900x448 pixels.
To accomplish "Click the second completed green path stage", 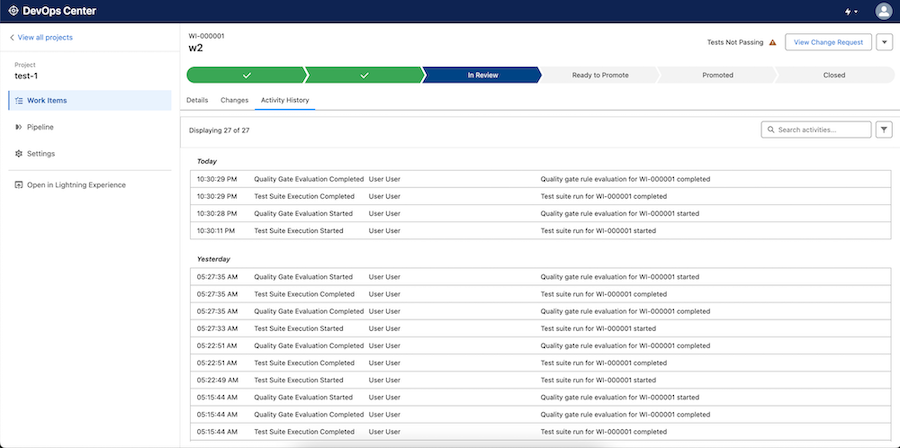I will click(x=364, y=75).
